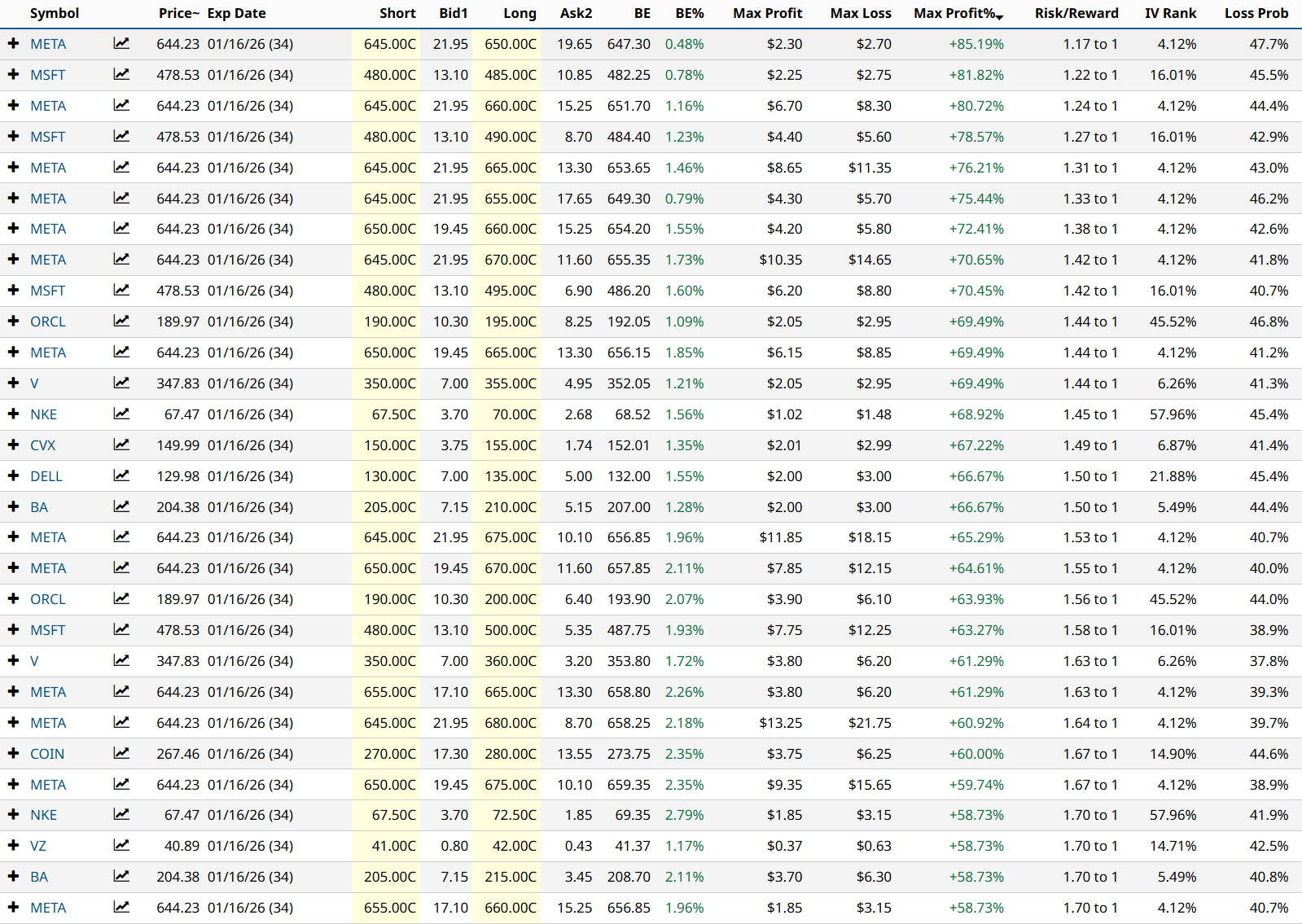Click chart icon in ORCL 195.00C long row
The height and width of the screenshot is (924, 1302).
pyautogui.click(x=121, y=321)
